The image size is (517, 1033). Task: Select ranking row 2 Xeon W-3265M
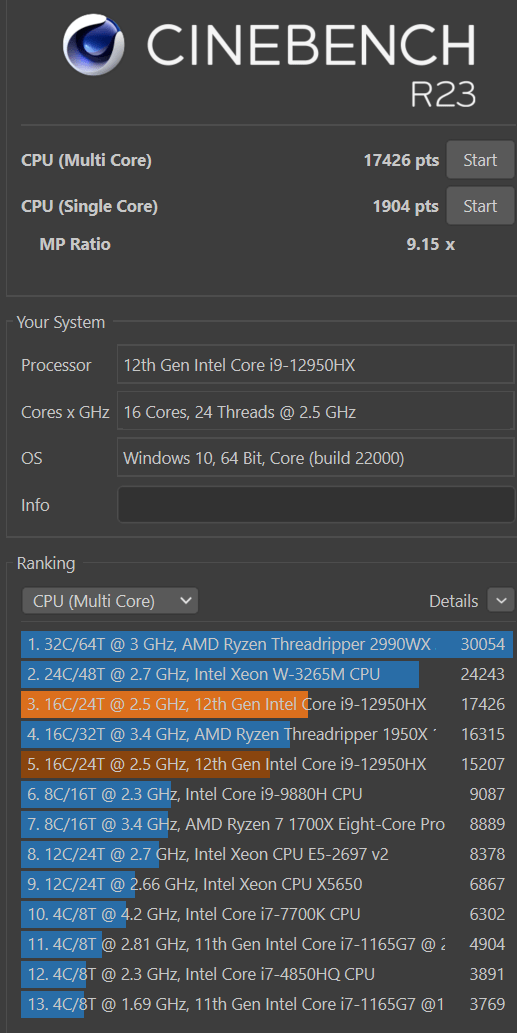point(267,675)
